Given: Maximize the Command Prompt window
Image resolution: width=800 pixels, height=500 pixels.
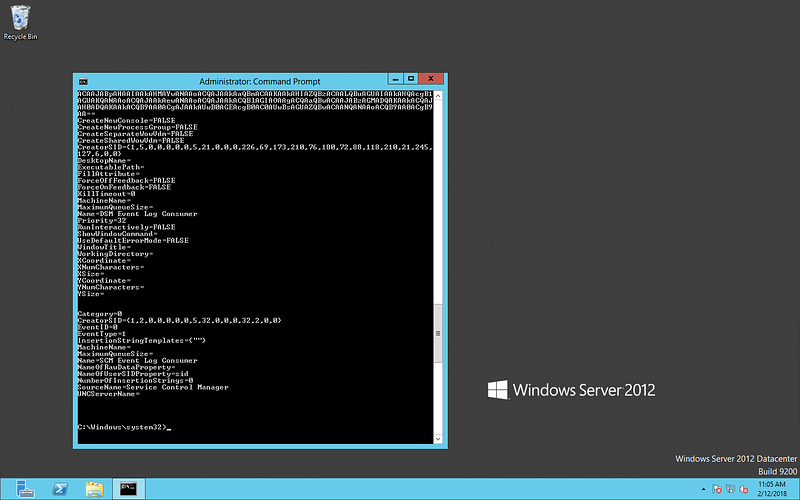Looking at the screenshot, I should pos(411,79).
